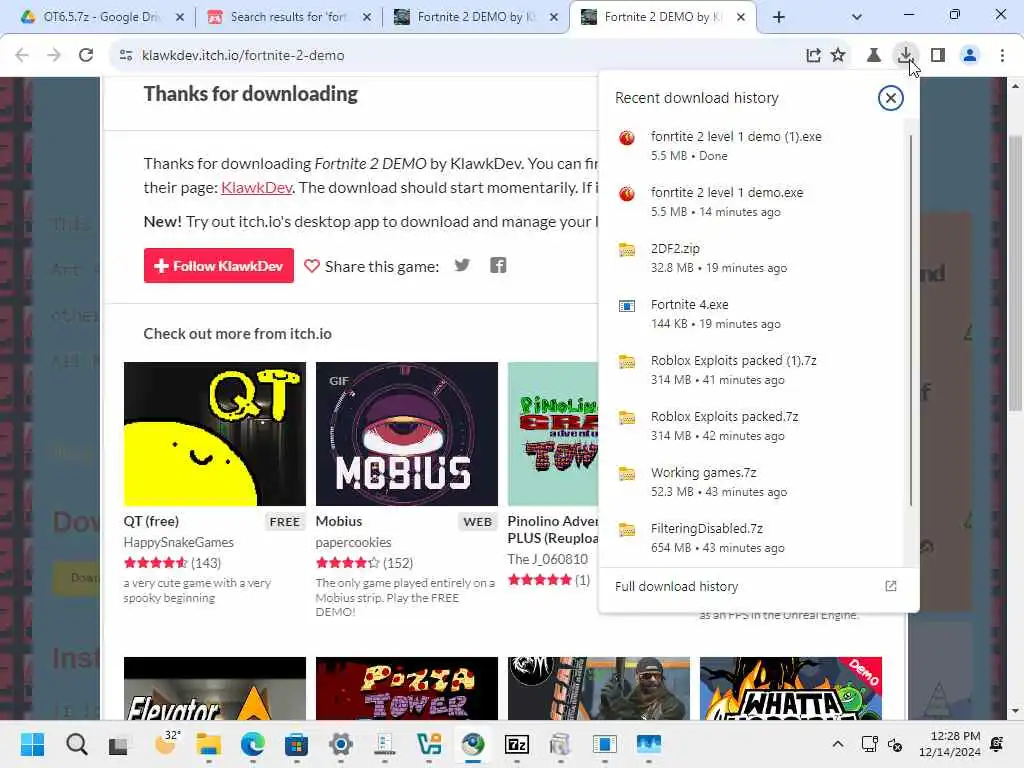
Task: Open Roblox Exploits packed.7z from 42 minutes ago
Action: click(x=754, y=426)
